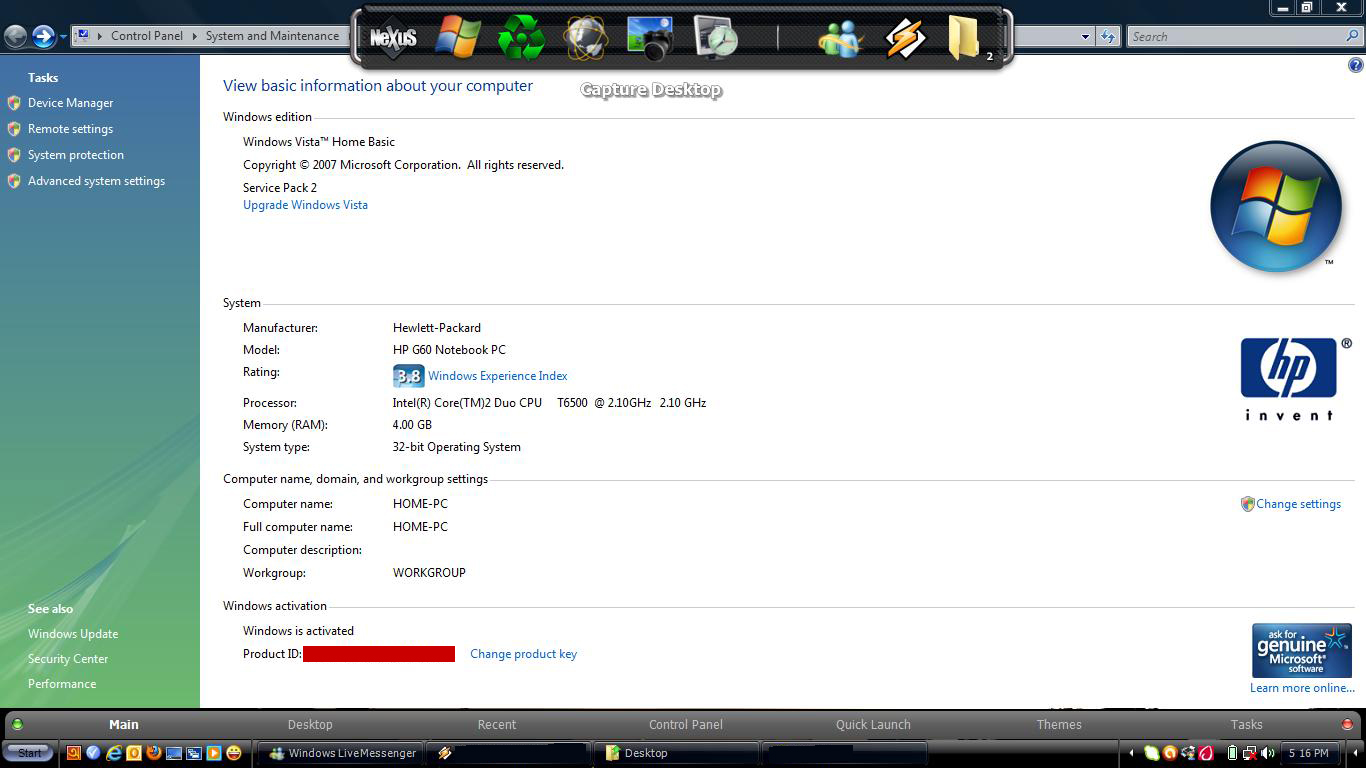Click the globe network icon in the dock
Image resolution: width=1366 pixels, height=768 pixels.
[586, 37]
